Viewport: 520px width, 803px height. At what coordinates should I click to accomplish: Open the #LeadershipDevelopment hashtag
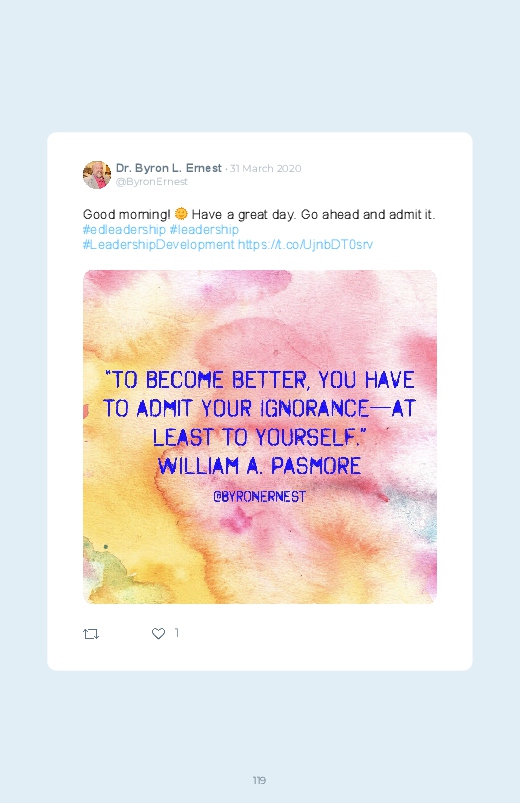click(x=158, y=245)
